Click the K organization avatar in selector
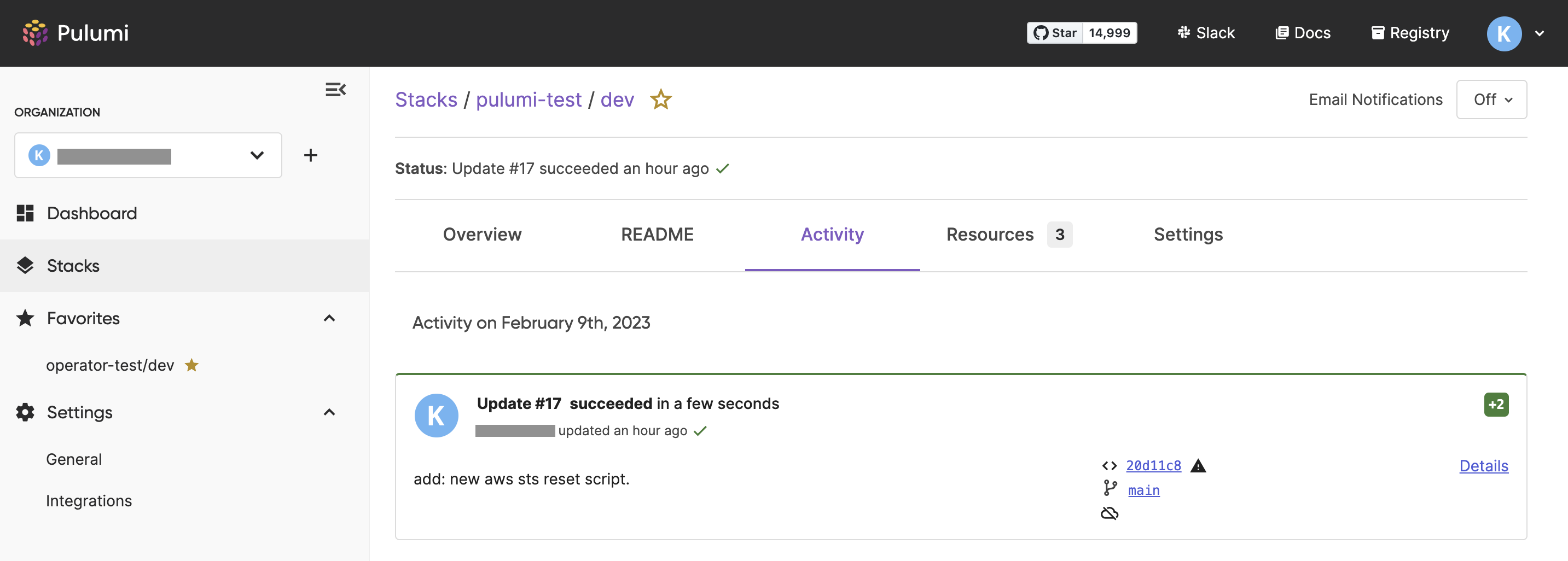 [39, 155]
